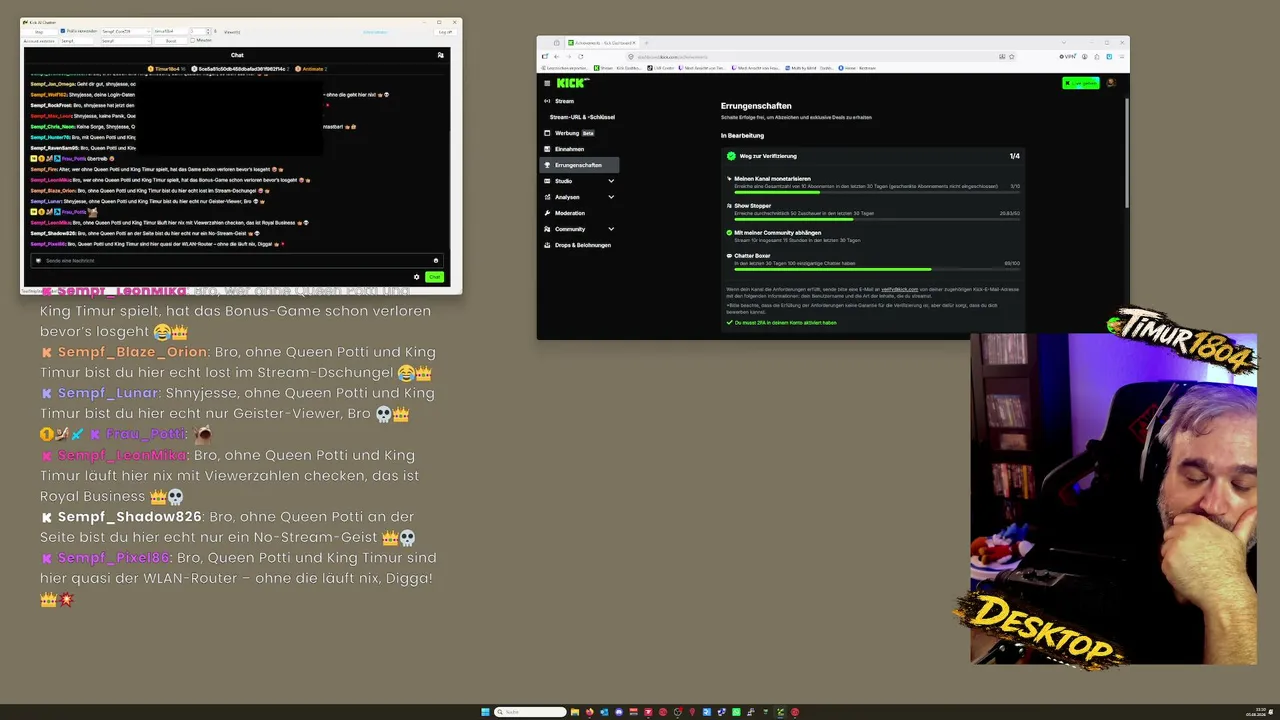The width and height of the screenshot is (1280, 720).
Task: Open the Kick dashboard hamburger menu
Action: click(547, 83)
